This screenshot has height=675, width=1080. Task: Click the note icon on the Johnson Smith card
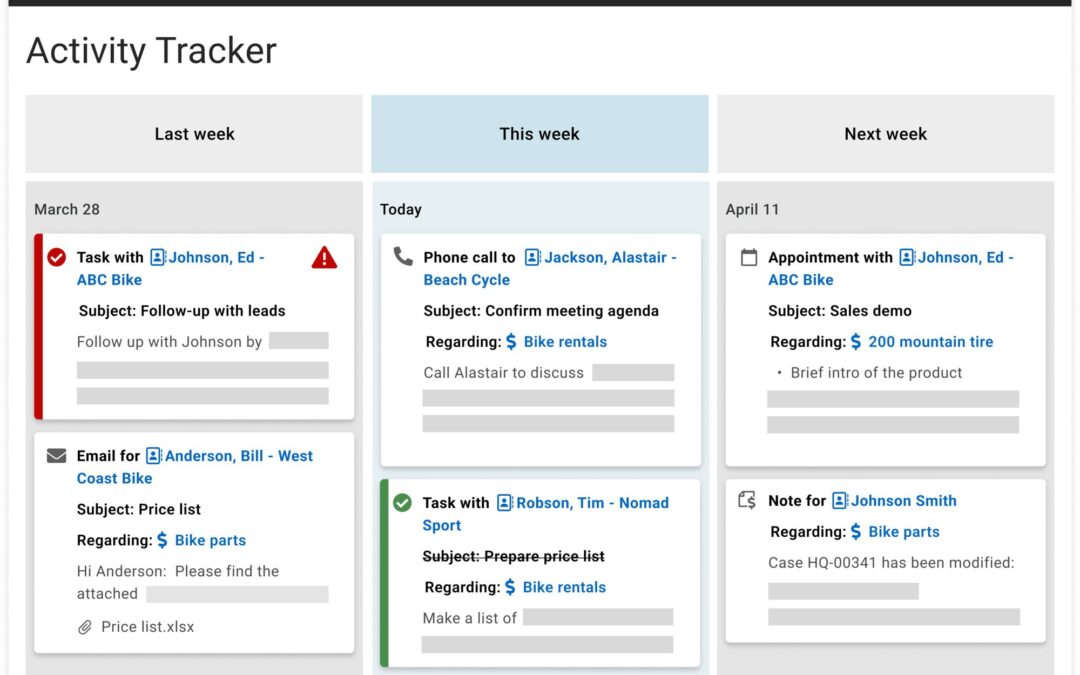[x=748, y=500]
